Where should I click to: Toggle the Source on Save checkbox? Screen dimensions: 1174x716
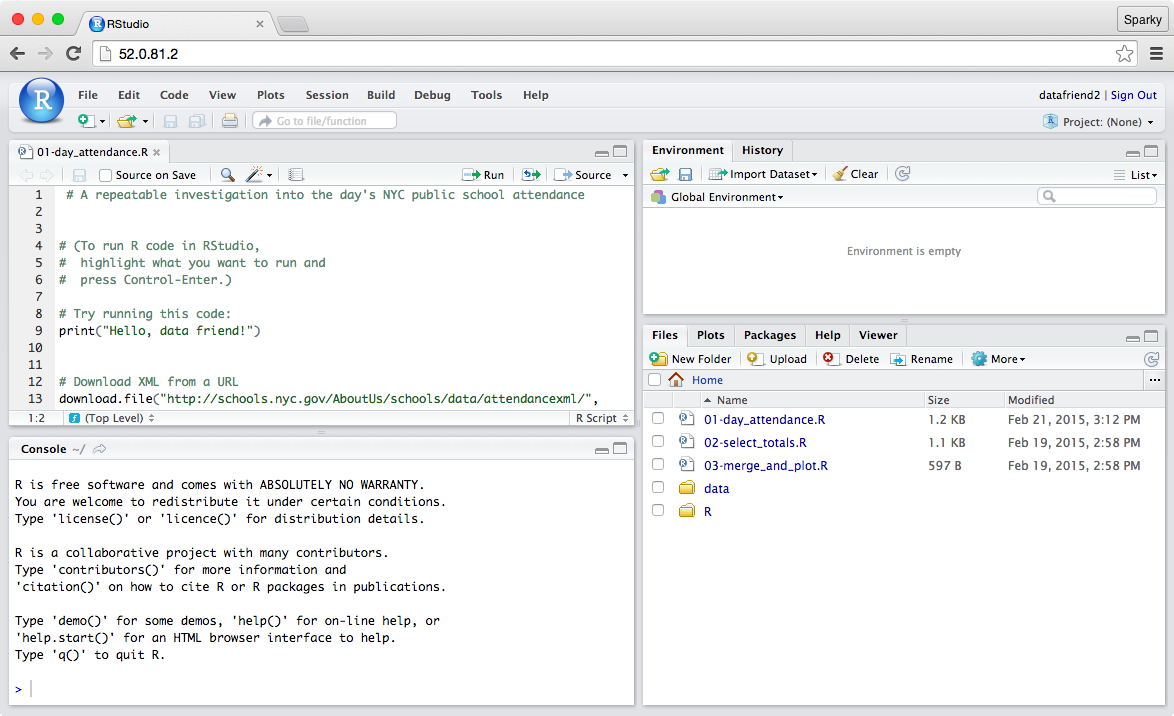[x=106, y=175]
